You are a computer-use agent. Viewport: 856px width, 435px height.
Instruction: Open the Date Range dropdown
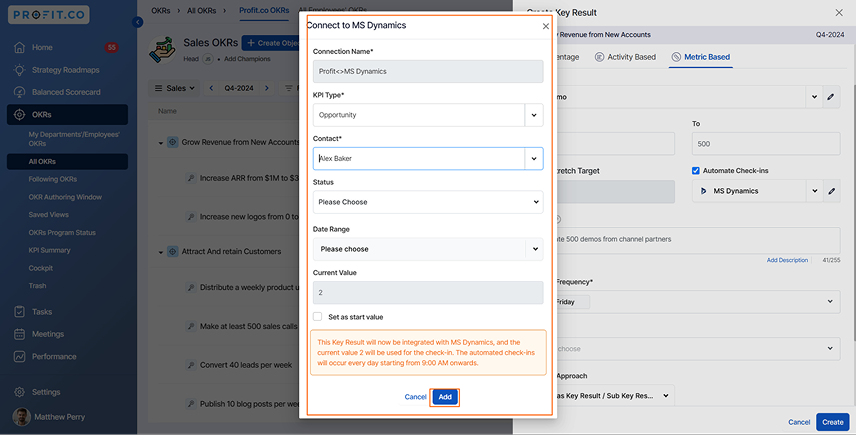click(428, 249)
